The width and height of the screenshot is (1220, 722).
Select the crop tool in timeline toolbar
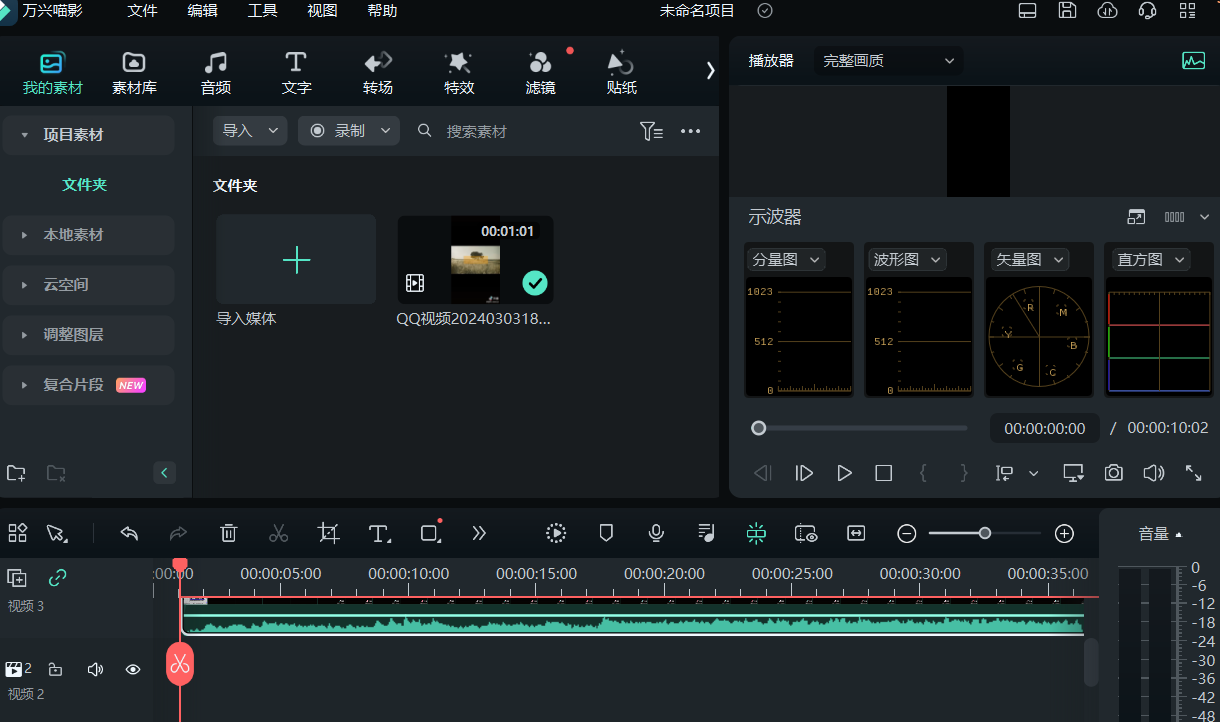pyautogui.click(x=329, y=533)
